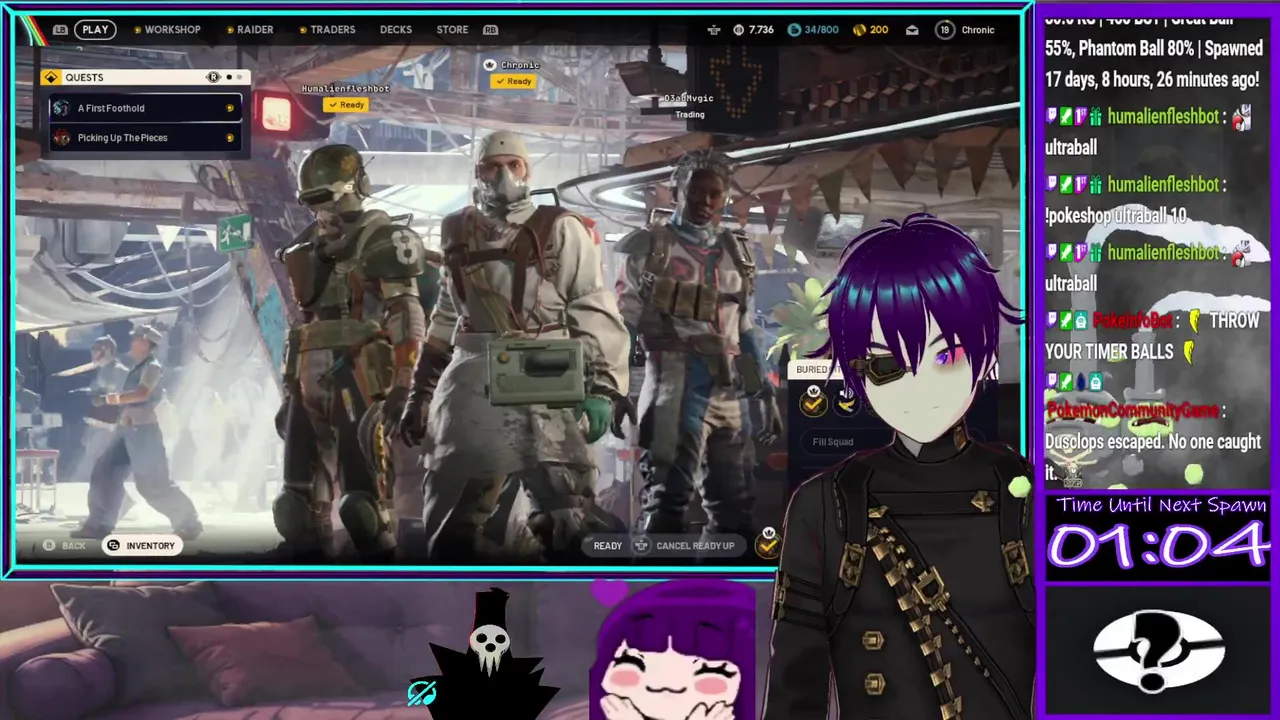This screenshot has height=720, width=1280.
Task: Click the first gold check icon under BURIED
Action: (x=814, y=402)
